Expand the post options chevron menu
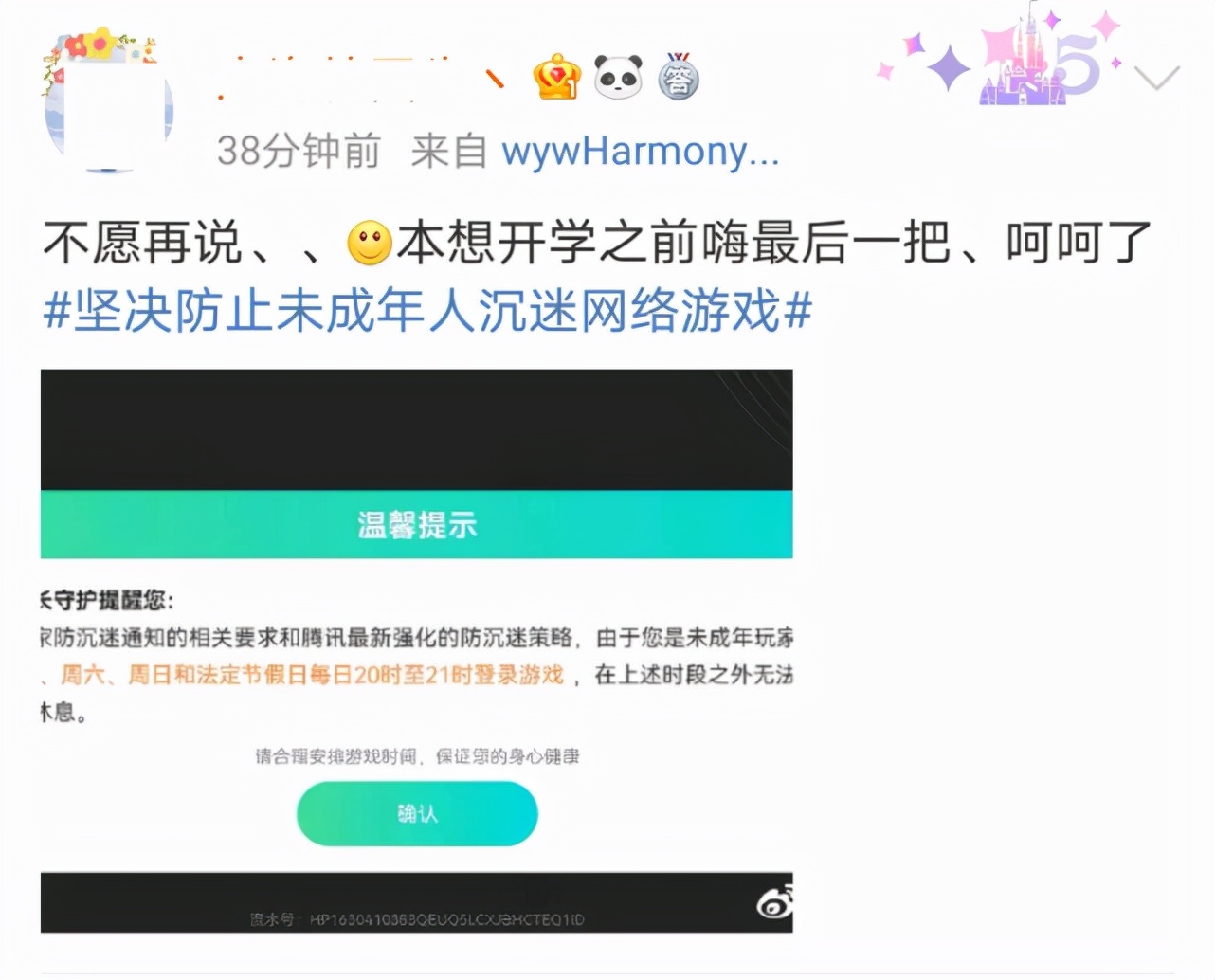The width and height of the screenshot is (1215, 980). tap(1156, 78)
